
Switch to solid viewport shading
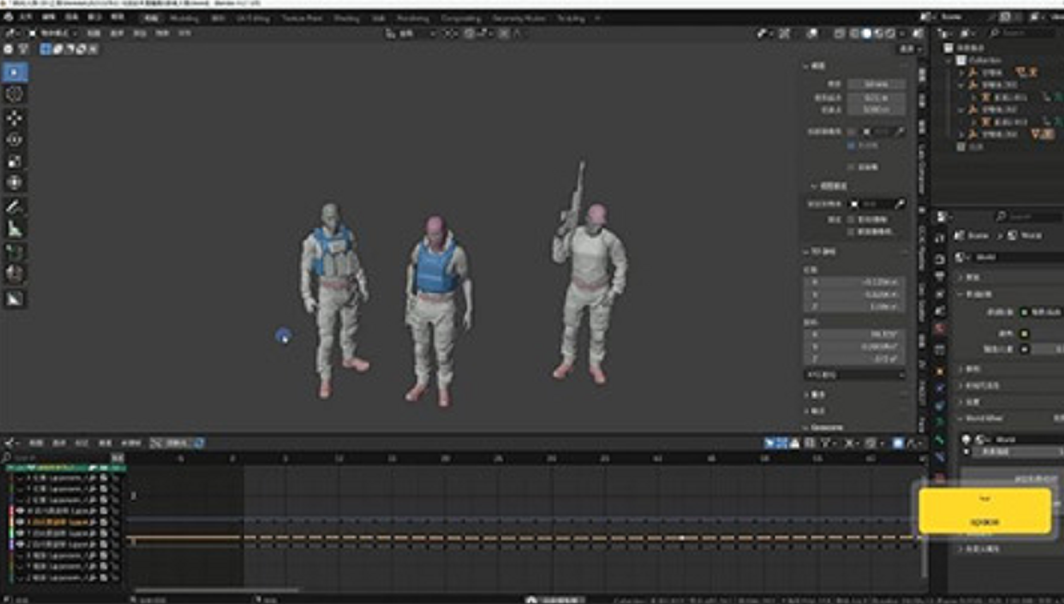pos(866,33)
